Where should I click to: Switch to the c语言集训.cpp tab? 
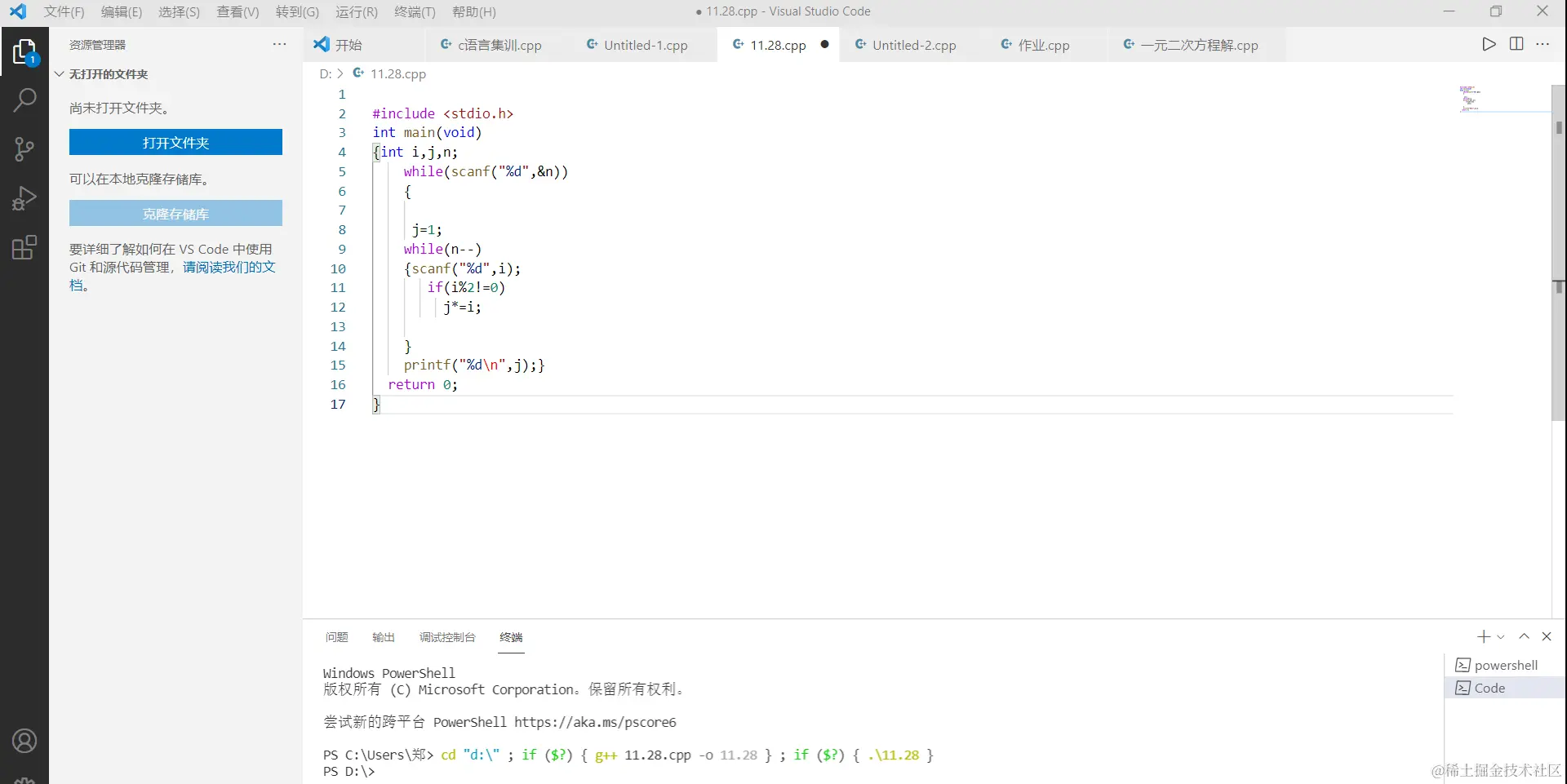coord(499,45)
